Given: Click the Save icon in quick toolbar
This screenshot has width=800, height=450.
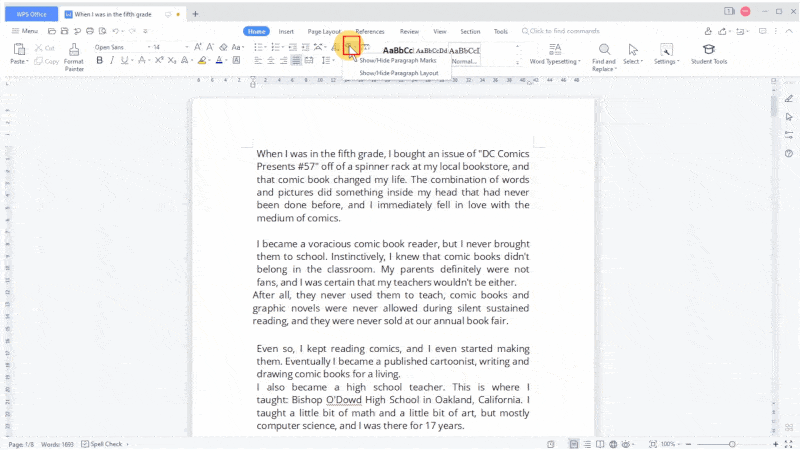Looking at the screenshot, I should point(64,31).
